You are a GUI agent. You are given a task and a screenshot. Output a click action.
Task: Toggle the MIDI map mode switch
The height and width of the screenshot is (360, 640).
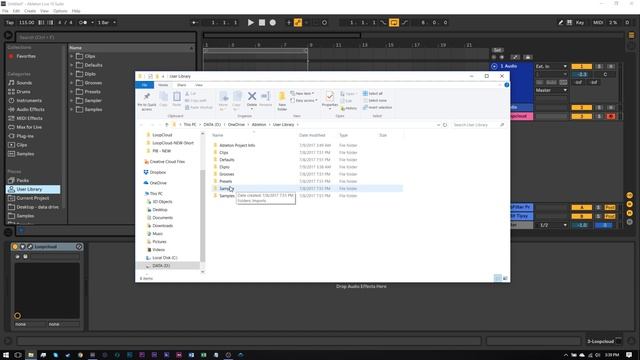(598, 22)
